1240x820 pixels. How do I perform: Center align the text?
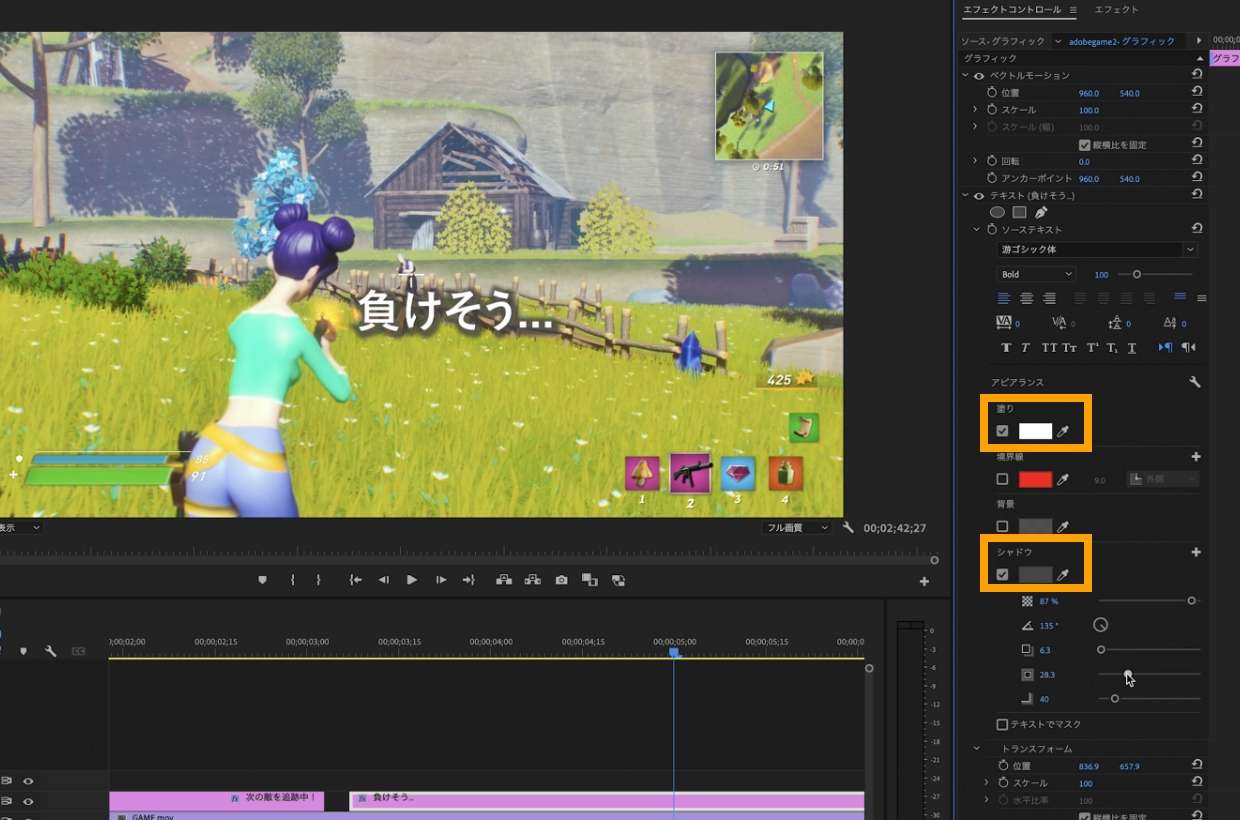click(x=1027, y=298)
